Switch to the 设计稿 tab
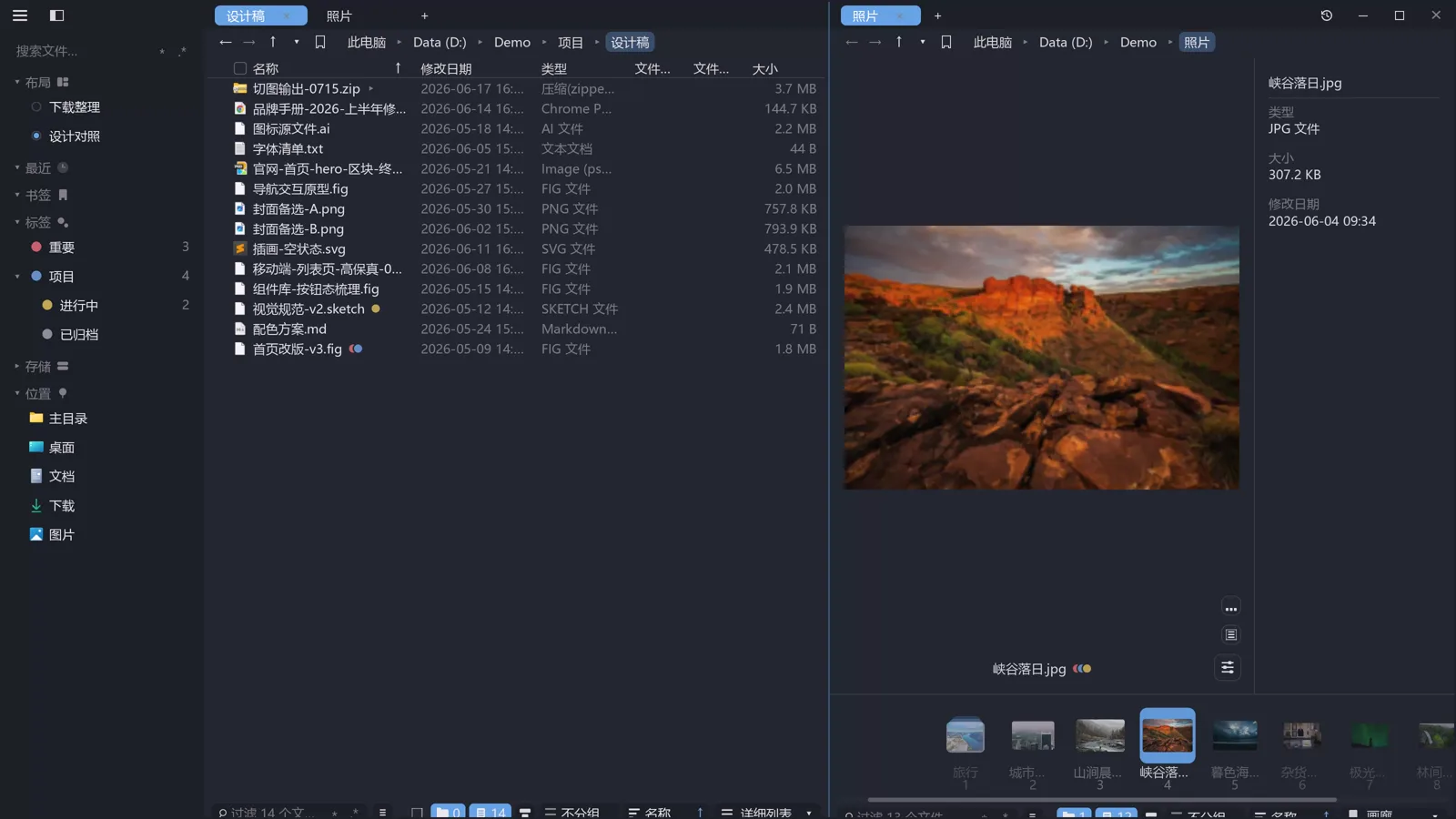 [x=260, y=15]
